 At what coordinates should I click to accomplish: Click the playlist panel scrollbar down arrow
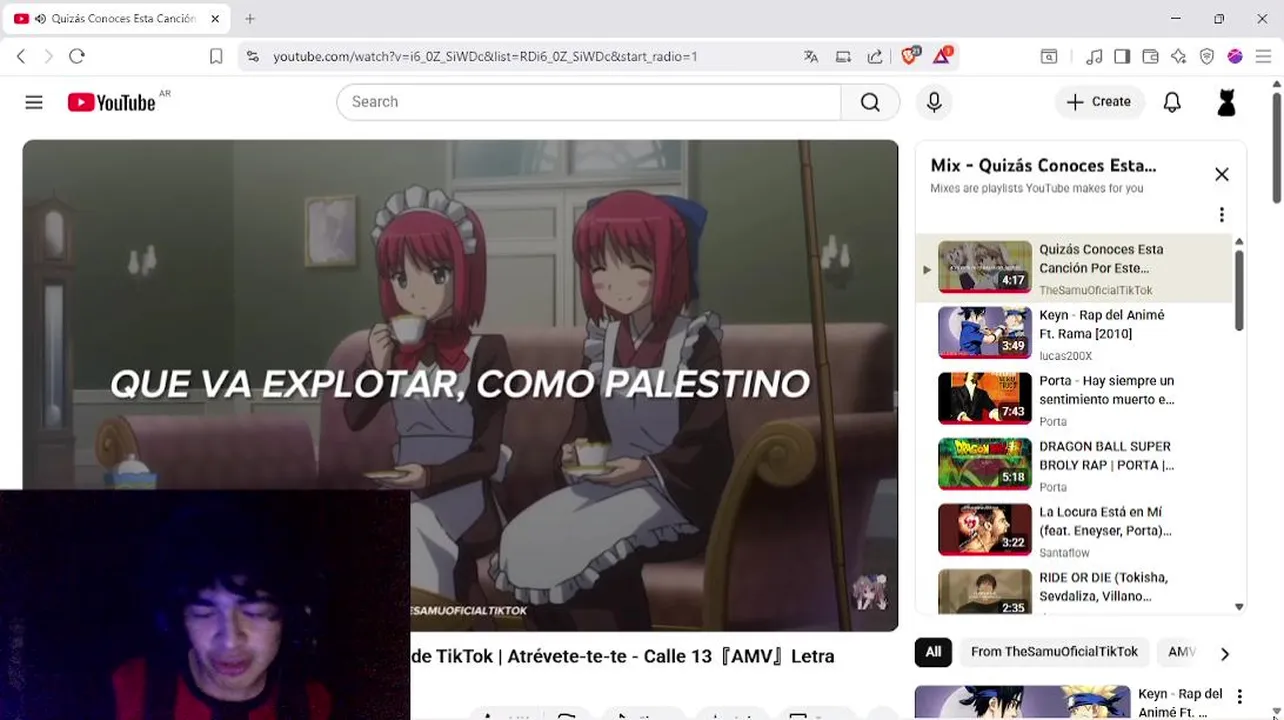pyautogui.click(x=1239, y=607)
